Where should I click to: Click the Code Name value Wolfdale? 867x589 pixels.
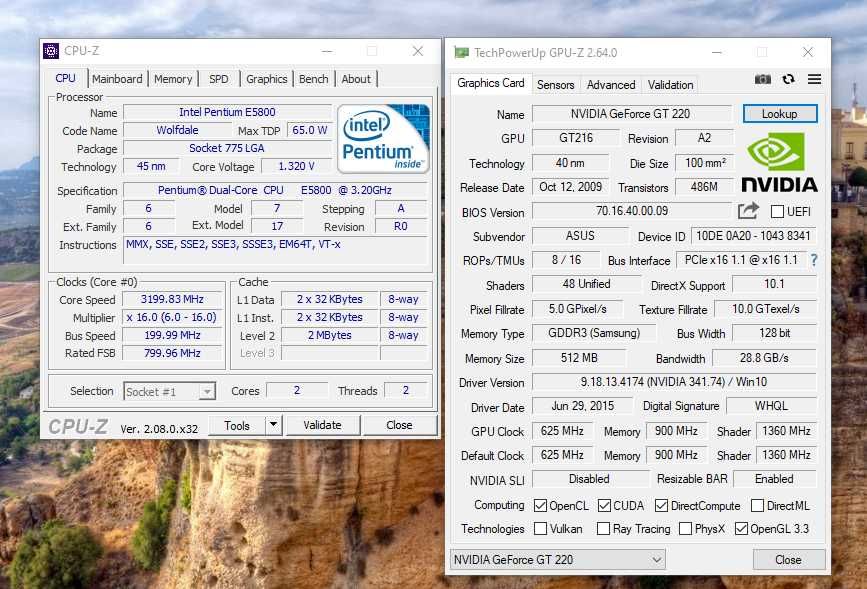point(177,131)
